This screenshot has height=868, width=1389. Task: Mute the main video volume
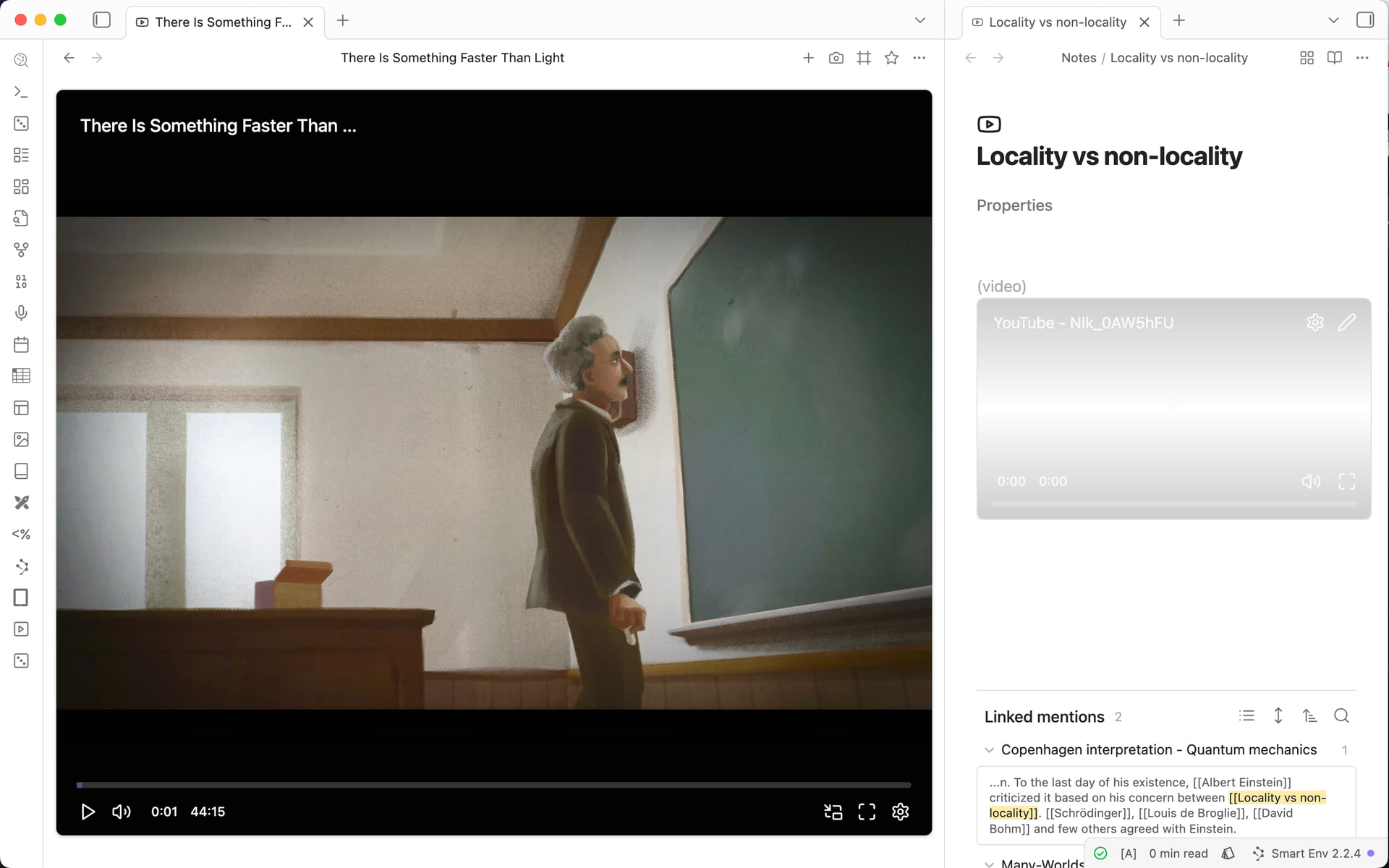(x=121, y=812)
